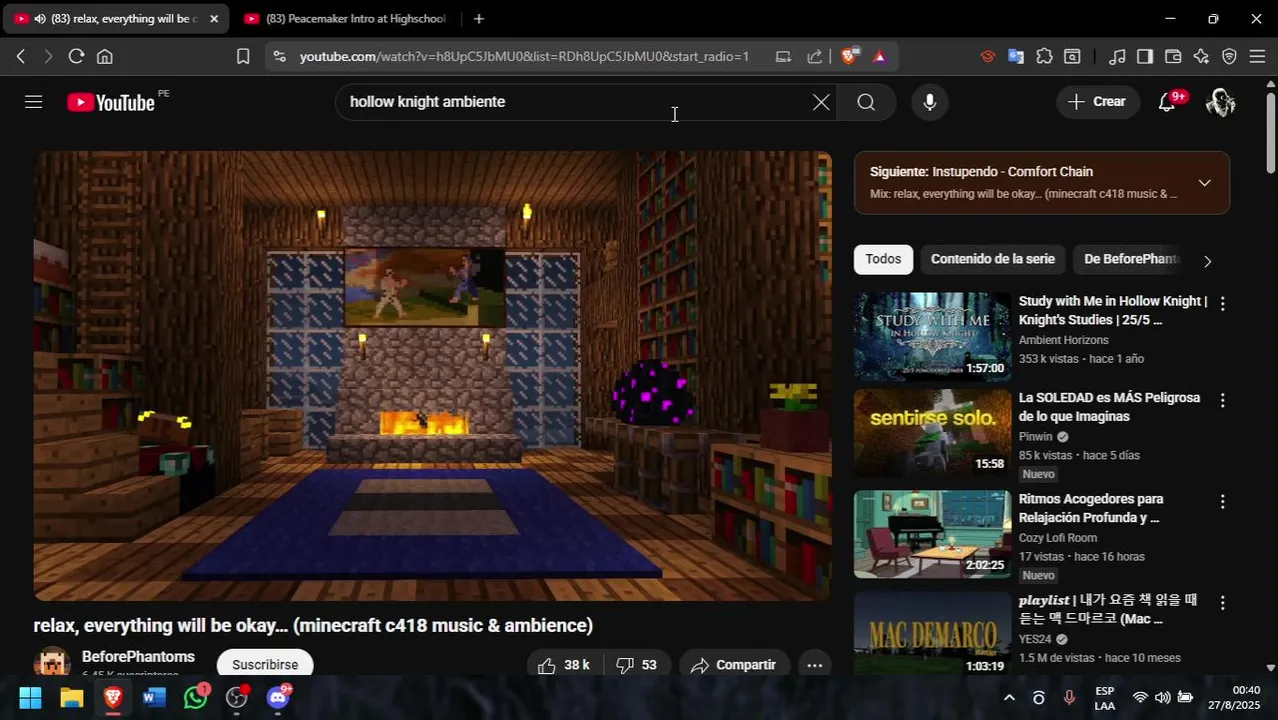Click the Minecraft video player

(x=433, y=376)
